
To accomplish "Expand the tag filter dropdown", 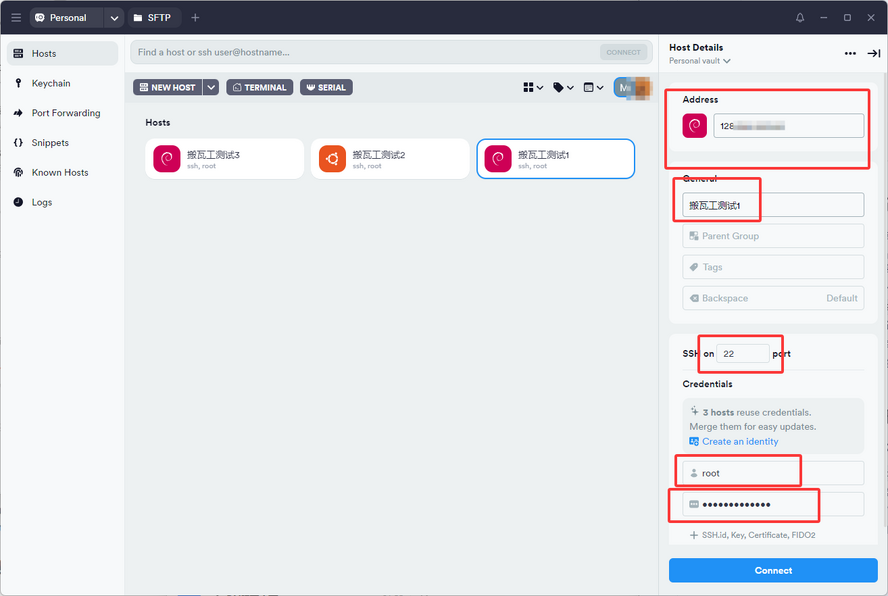I will tap(563, 88).
